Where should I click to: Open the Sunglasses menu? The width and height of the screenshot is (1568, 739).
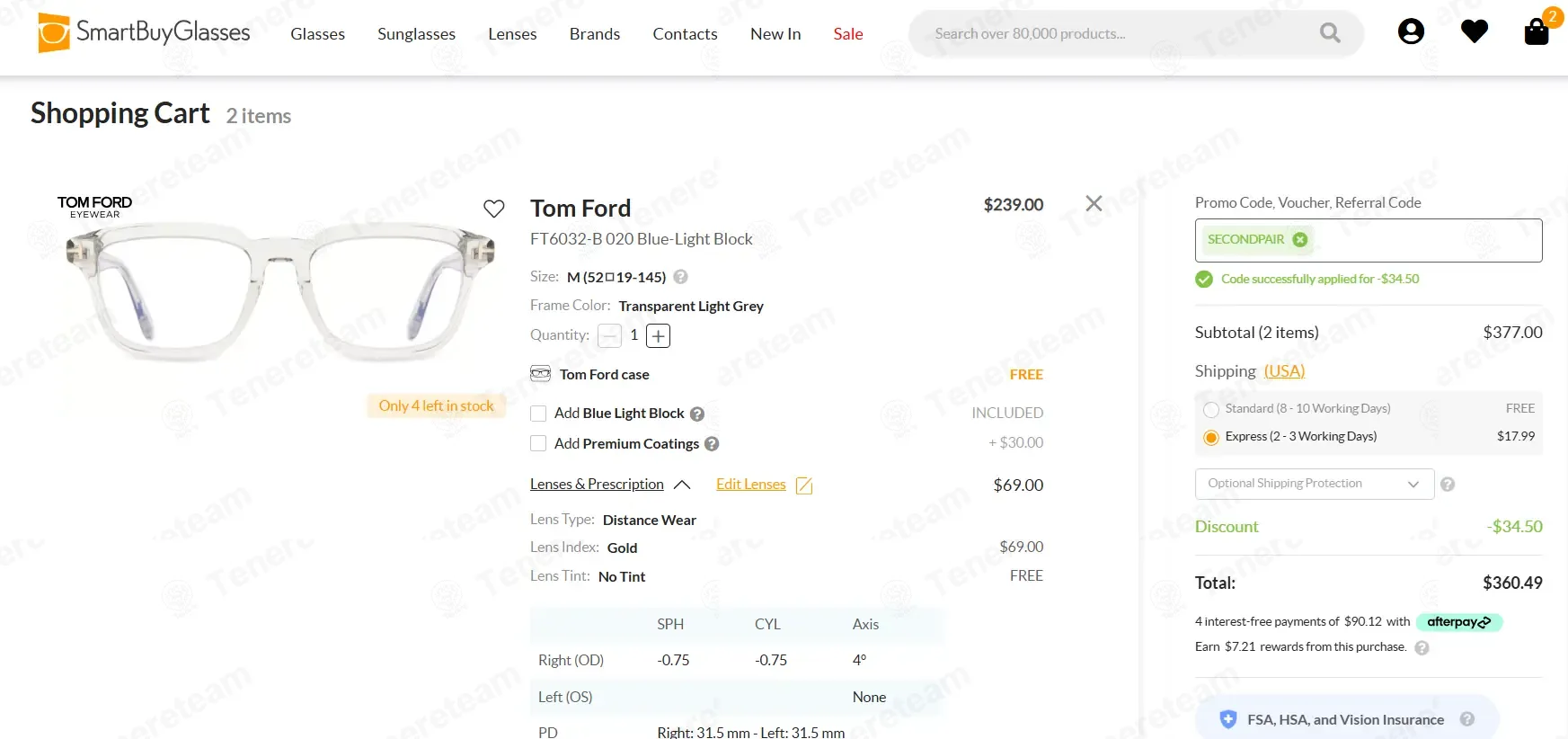click(416, 34)
